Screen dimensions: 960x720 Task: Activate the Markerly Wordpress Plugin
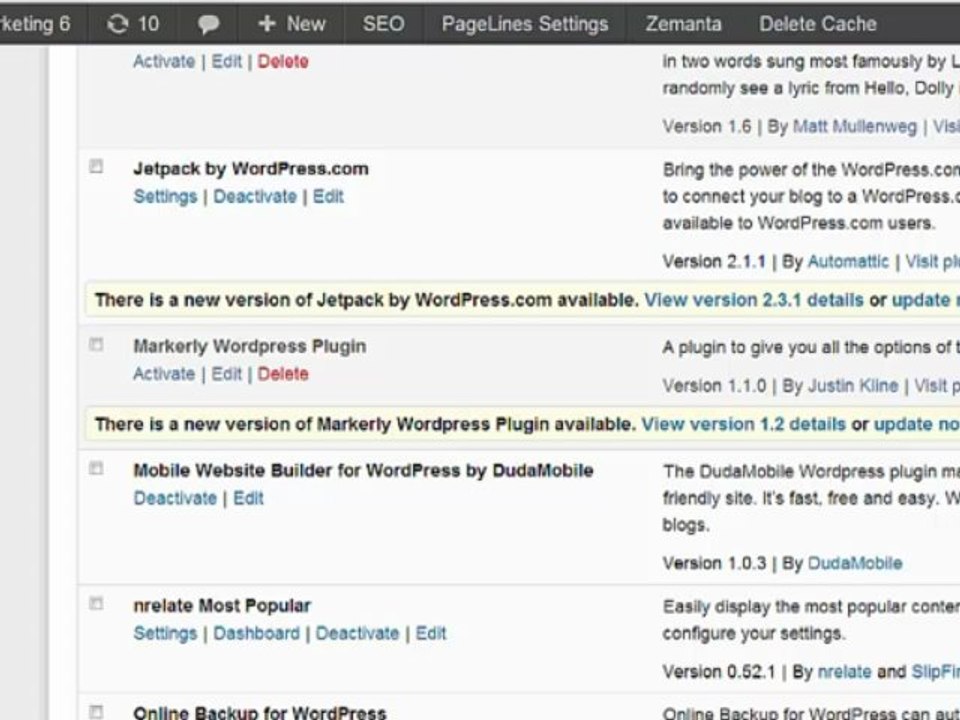[164, 374]
